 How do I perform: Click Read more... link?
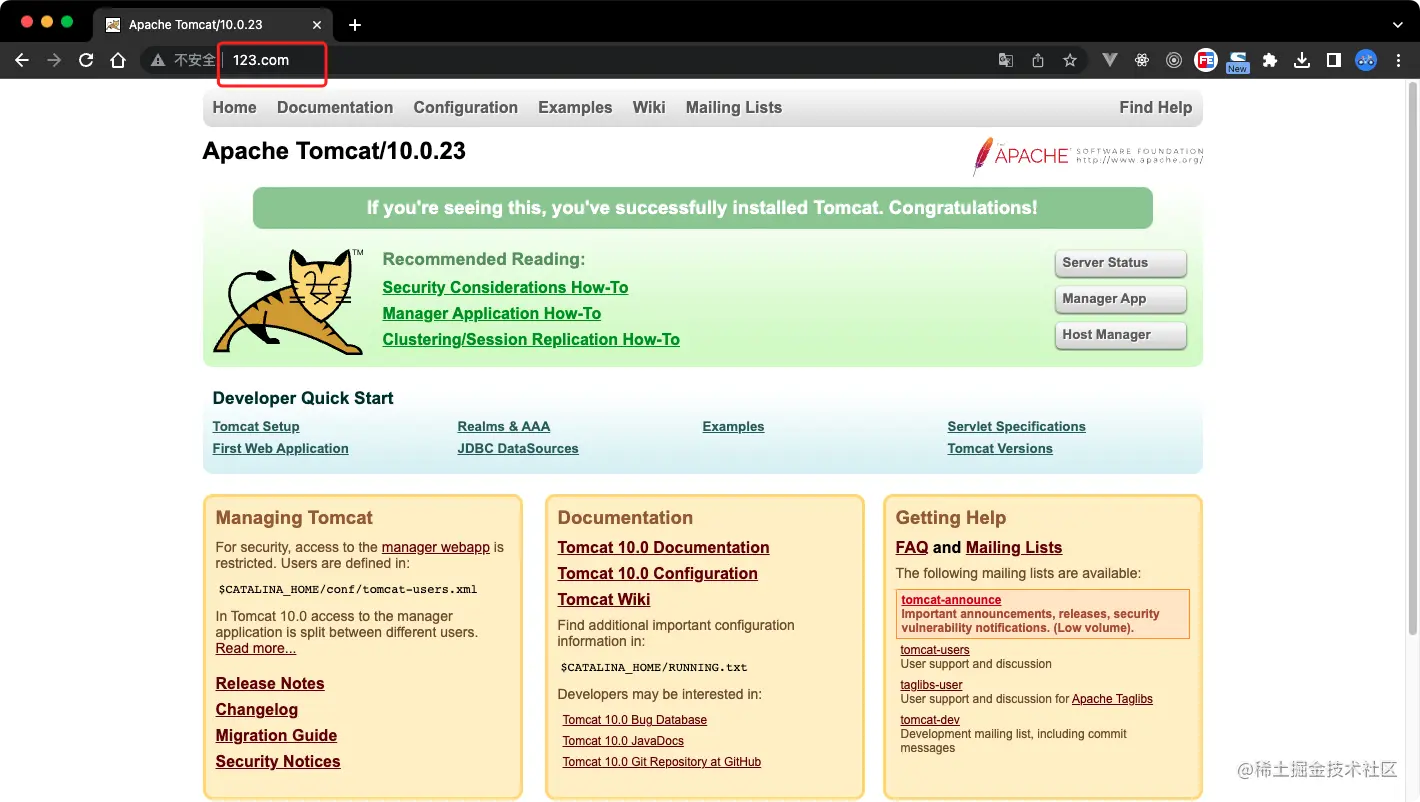coord(256,648)
